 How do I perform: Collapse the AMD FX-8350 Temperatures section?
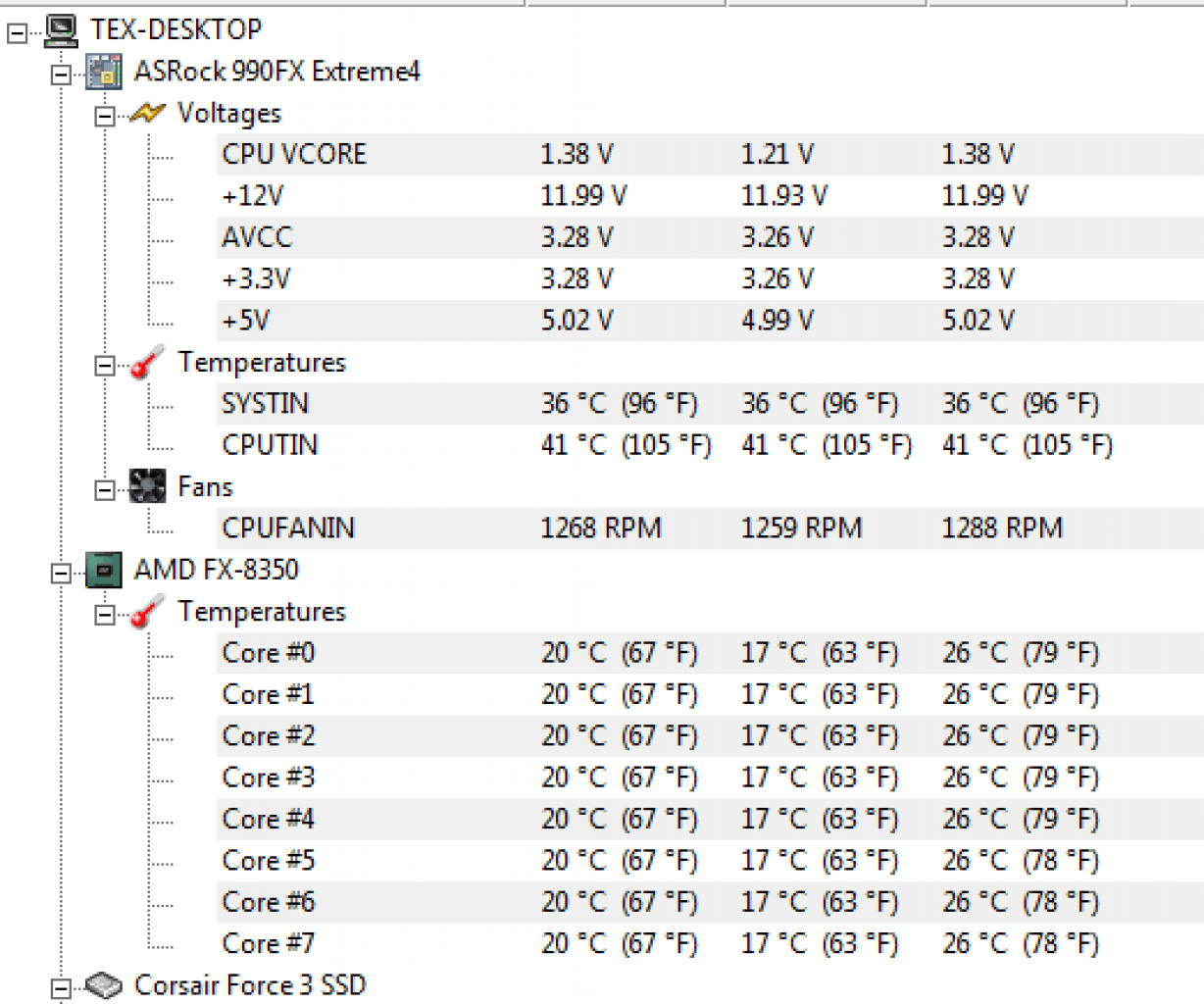tap(104, 615)
